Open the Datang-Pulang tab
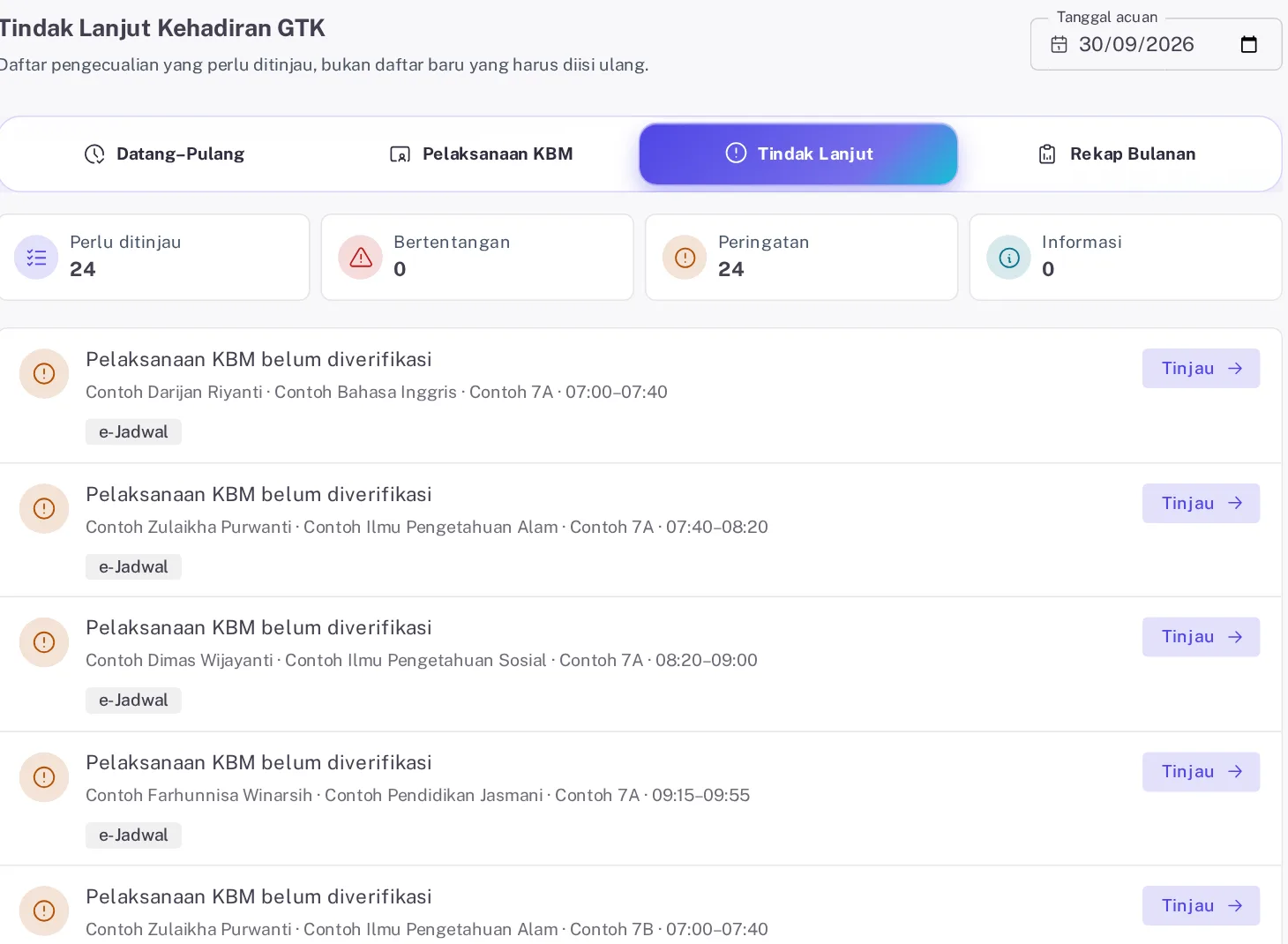Image resolution: width=1288 pixels, height=944 pixels. [x=164, y=154]
